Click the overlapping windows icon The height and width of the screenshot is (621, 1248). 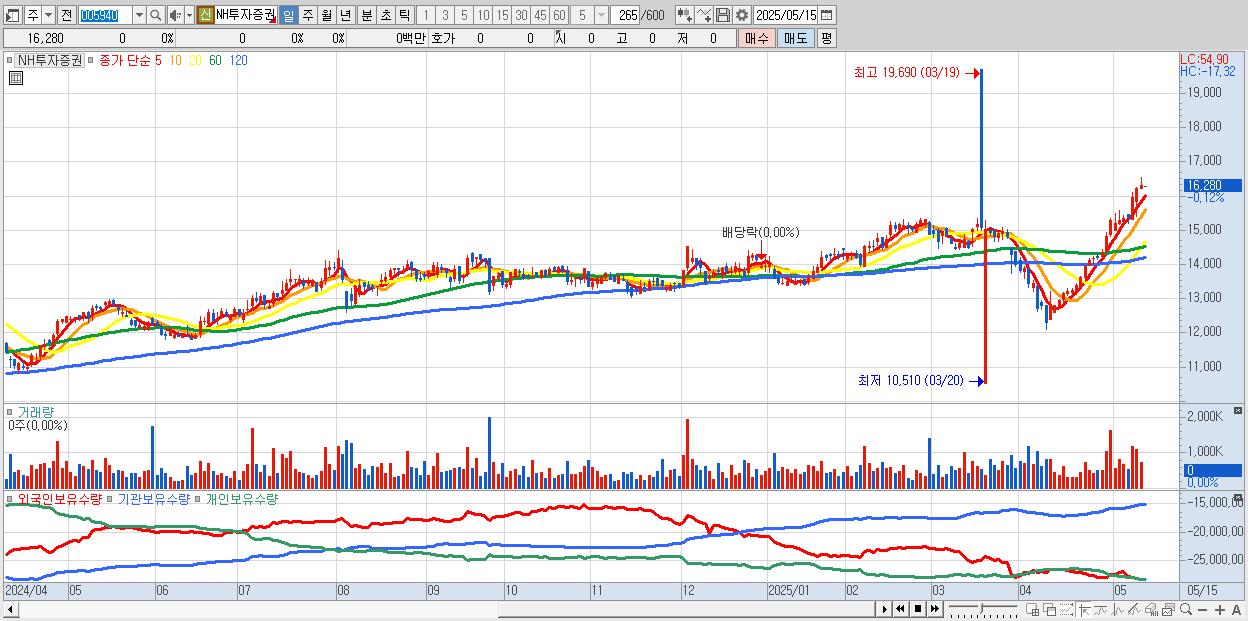pyautogui.click(x=1049, y=610)
